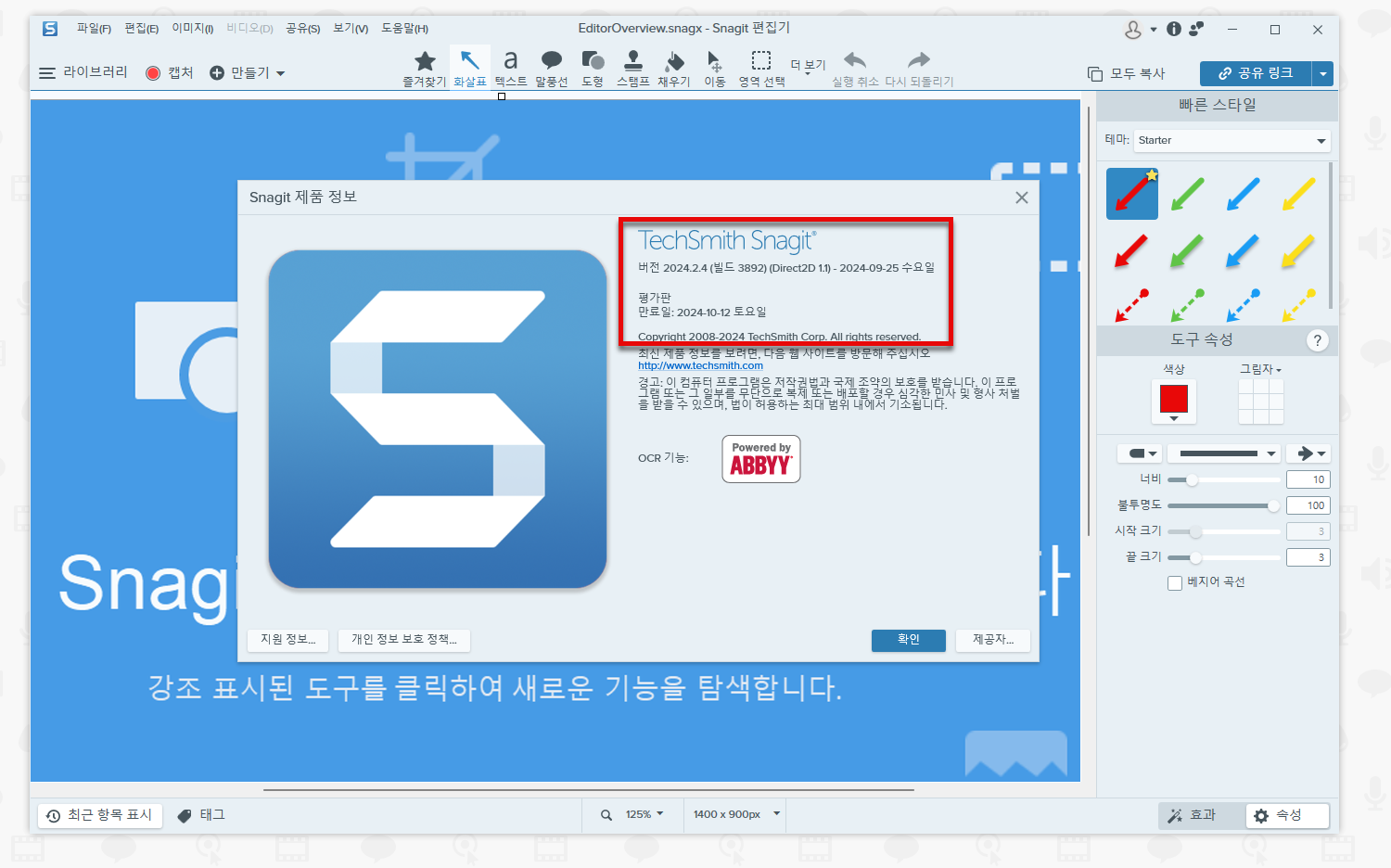
Task: Start a Capture (캡처) with the red button
Action: pos(170,72)
